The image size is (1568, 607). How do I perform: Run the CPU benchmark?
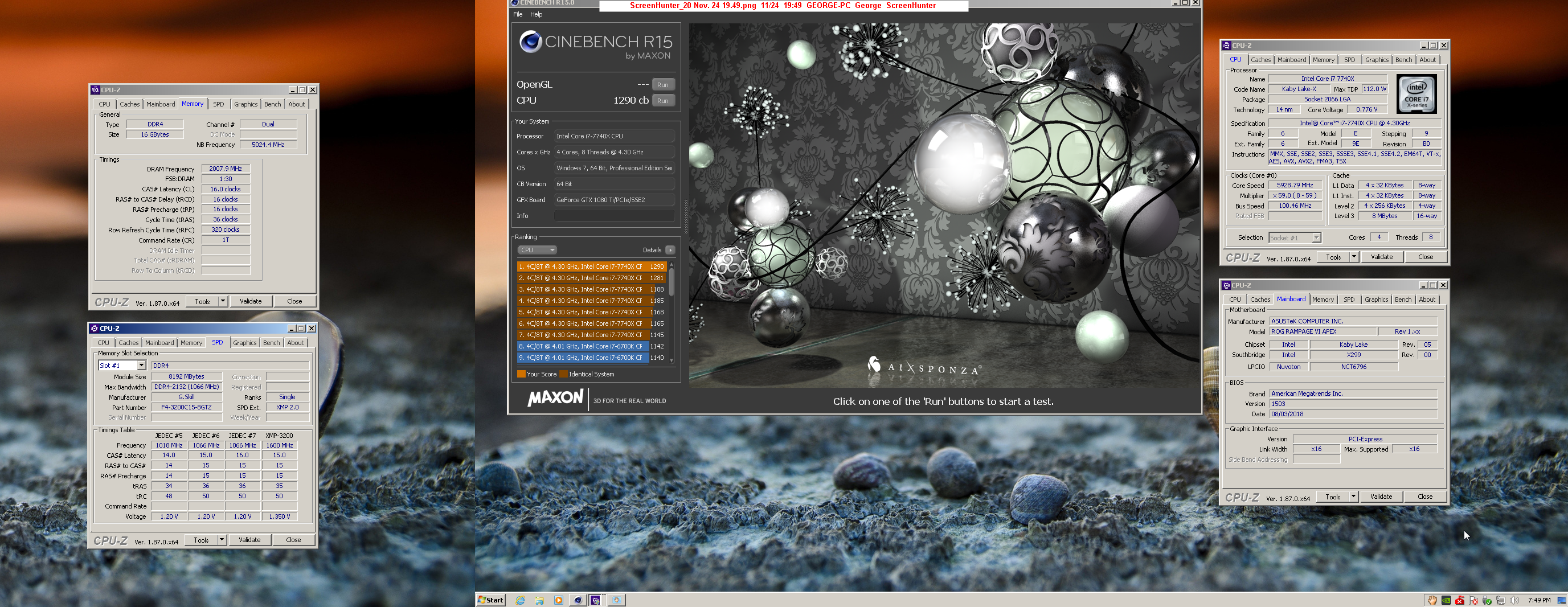tap(663, 100)
